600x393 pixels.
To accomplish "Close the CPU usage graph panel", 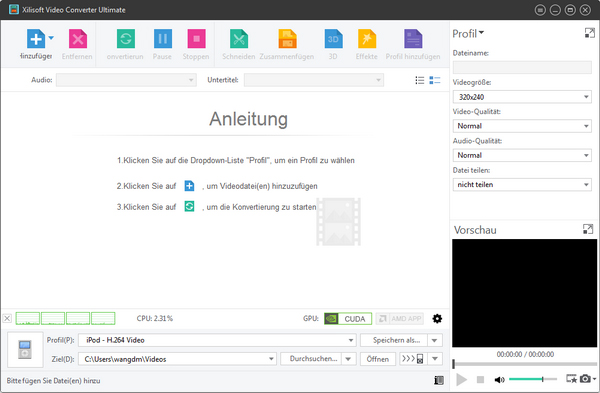I will pyautogui.click(x=7, y=318).
